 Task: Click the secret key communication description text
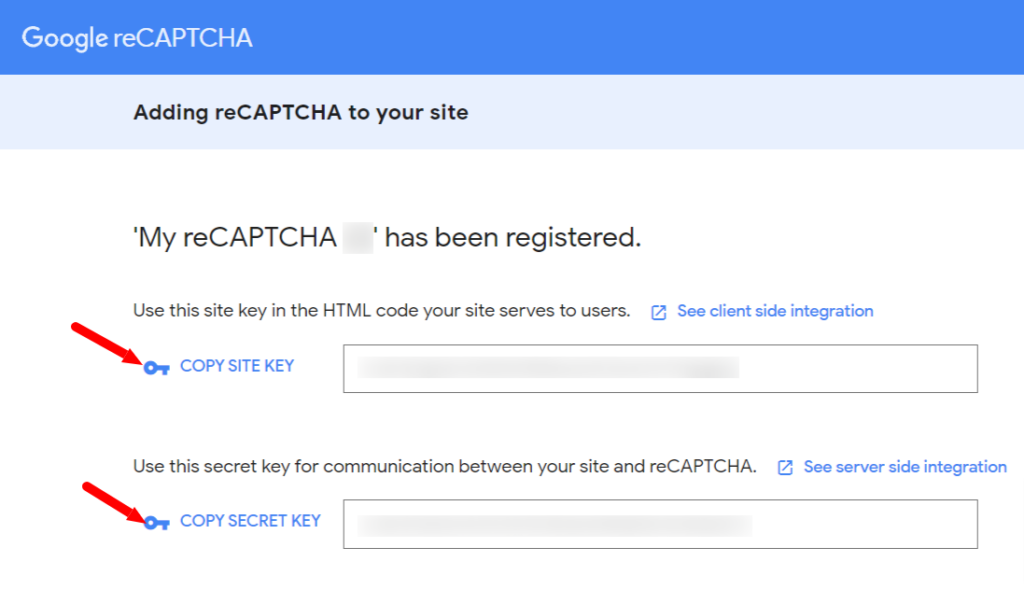[445, 466]
